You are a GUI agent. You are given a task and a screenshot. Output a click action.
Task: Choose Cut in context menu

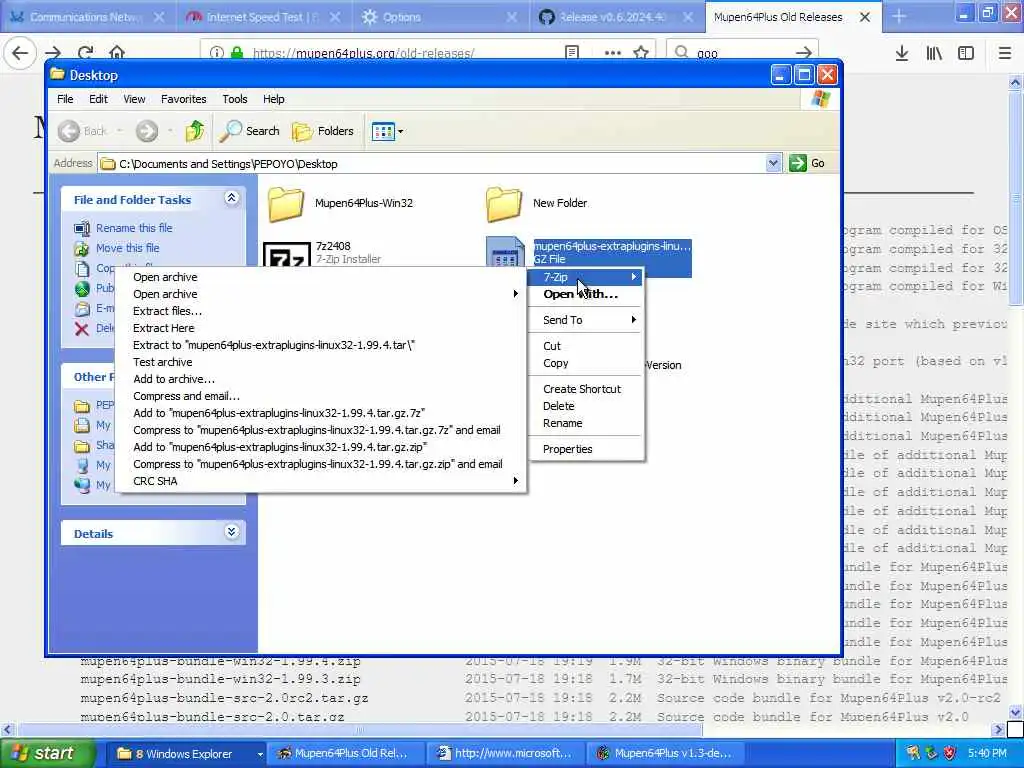coord(586,346)
